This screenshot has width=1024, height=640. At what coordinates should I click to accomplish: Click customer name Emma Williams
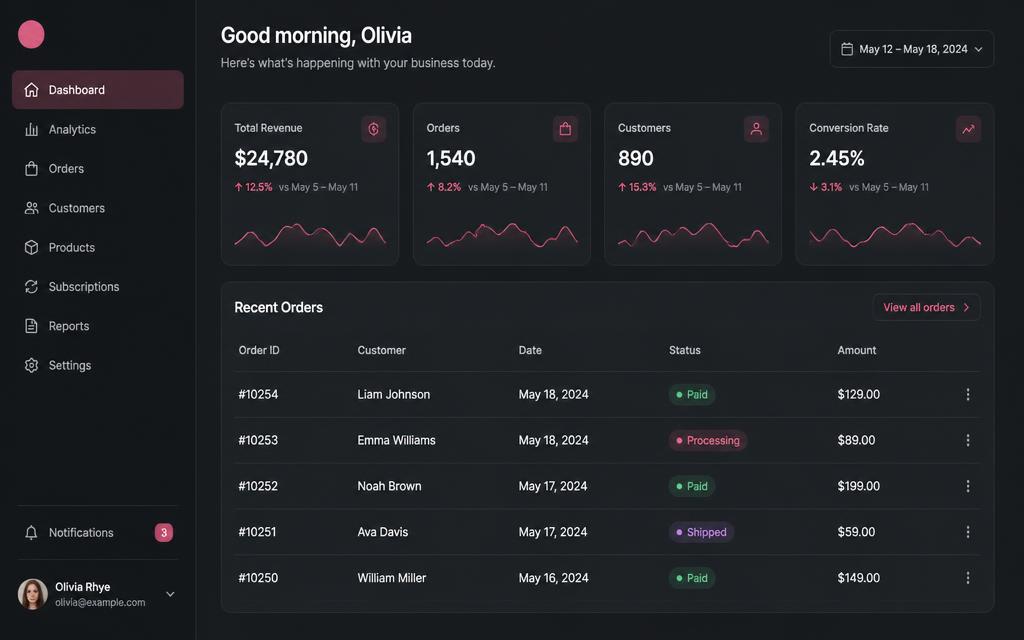[396, 440]
